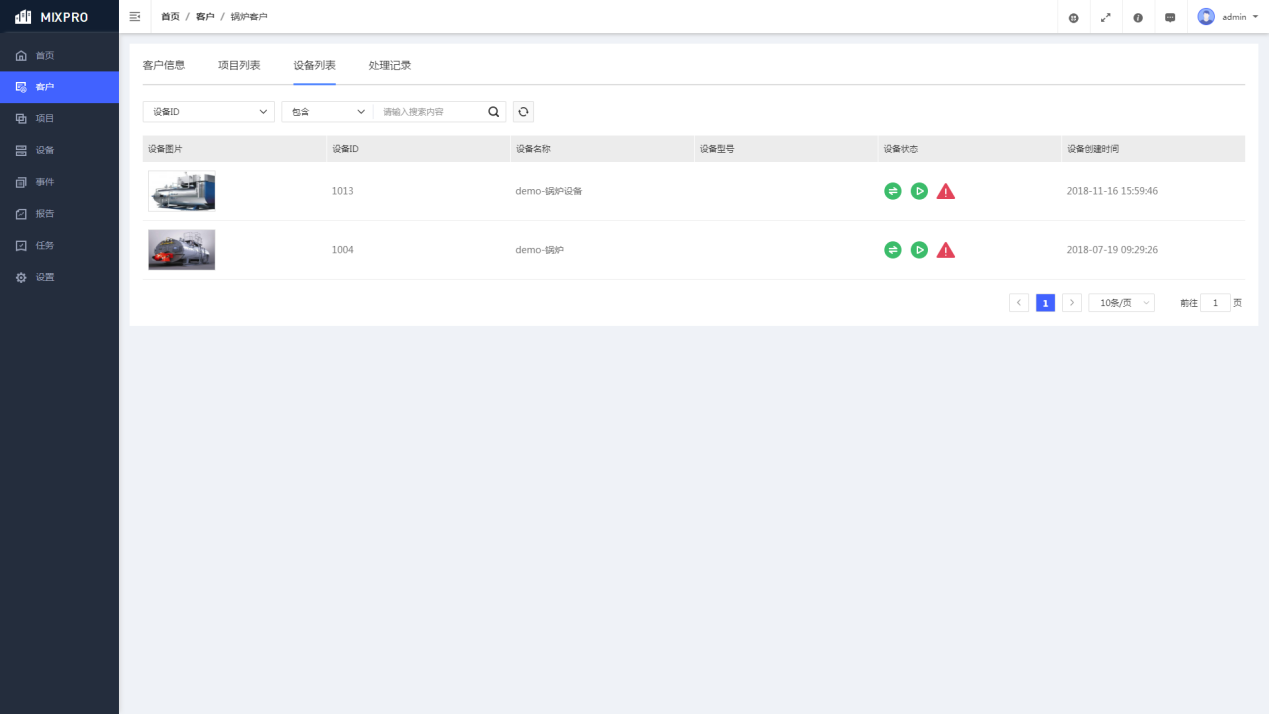
Task: Click the globe language icon in header
Action: [1073, 18]
